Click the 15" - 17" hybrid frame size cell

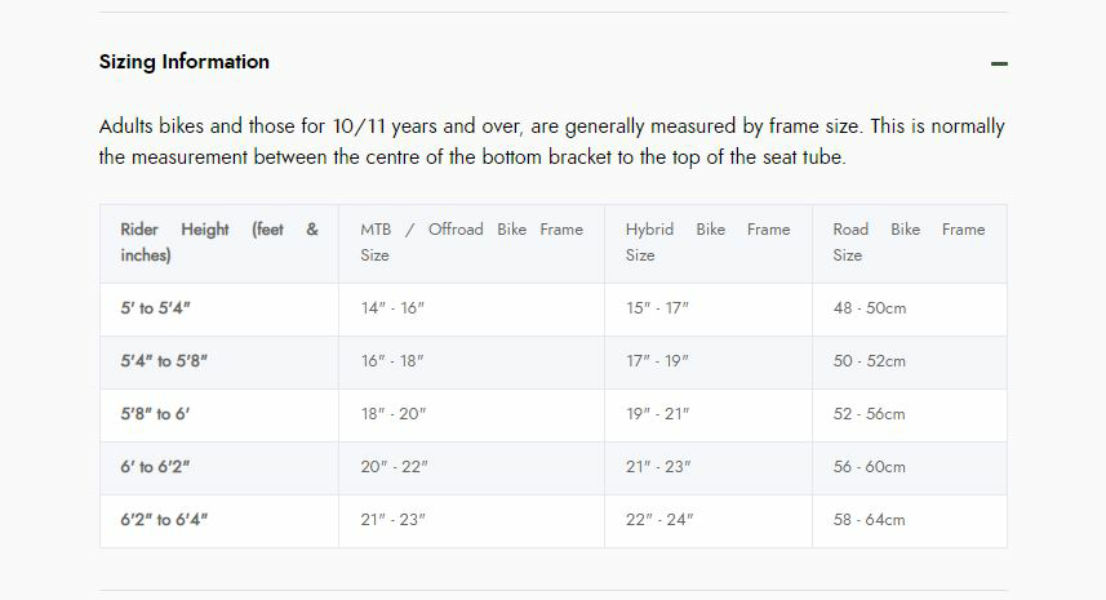tap(658, 309)
